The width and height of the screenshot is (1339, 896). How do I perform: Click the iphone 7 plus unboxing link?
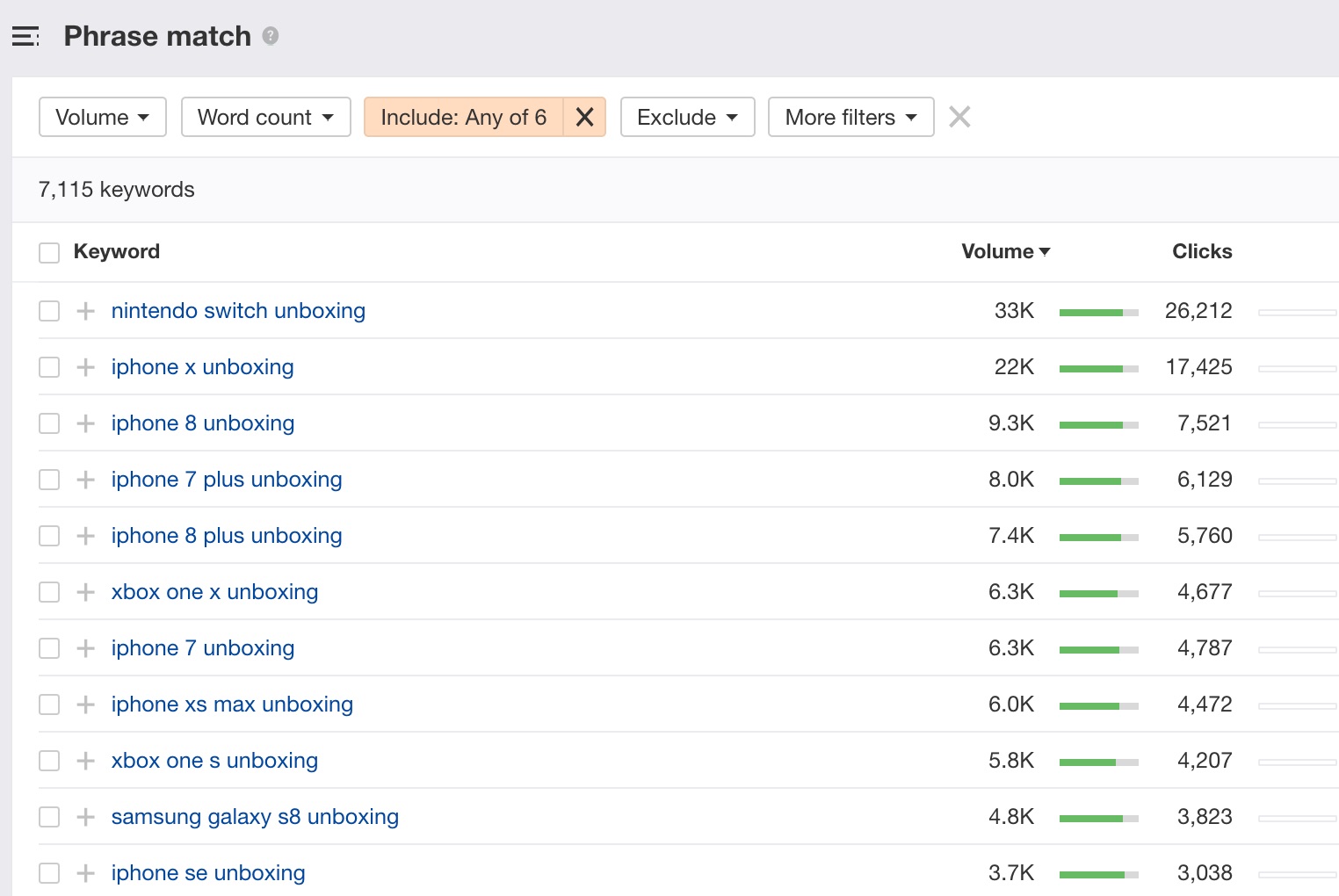pos(226,480)
